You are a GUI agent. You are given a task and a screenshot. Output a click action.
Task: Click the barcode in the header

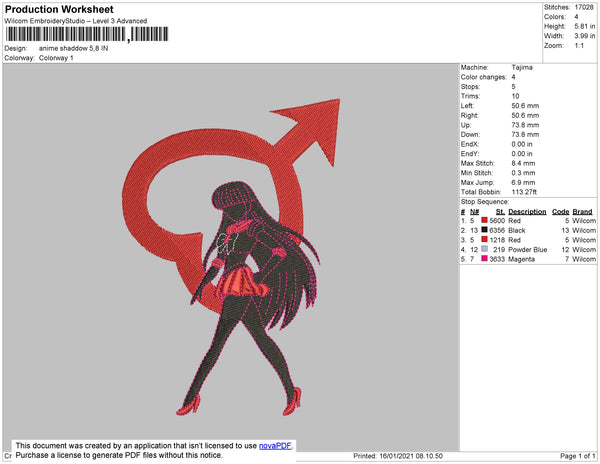click(87, 34)
